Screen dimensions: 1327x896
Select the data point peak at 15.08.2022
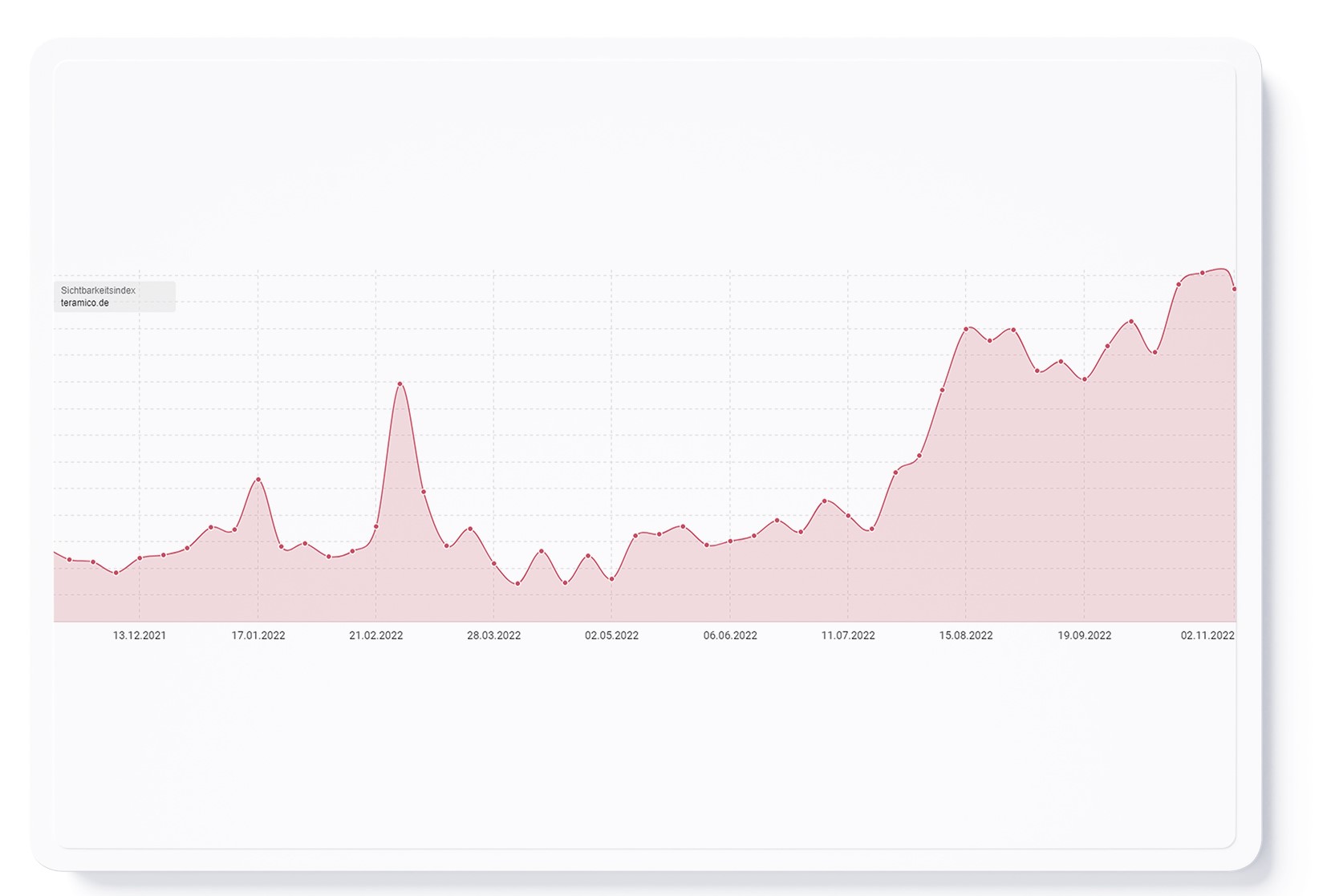coord(966,329)
